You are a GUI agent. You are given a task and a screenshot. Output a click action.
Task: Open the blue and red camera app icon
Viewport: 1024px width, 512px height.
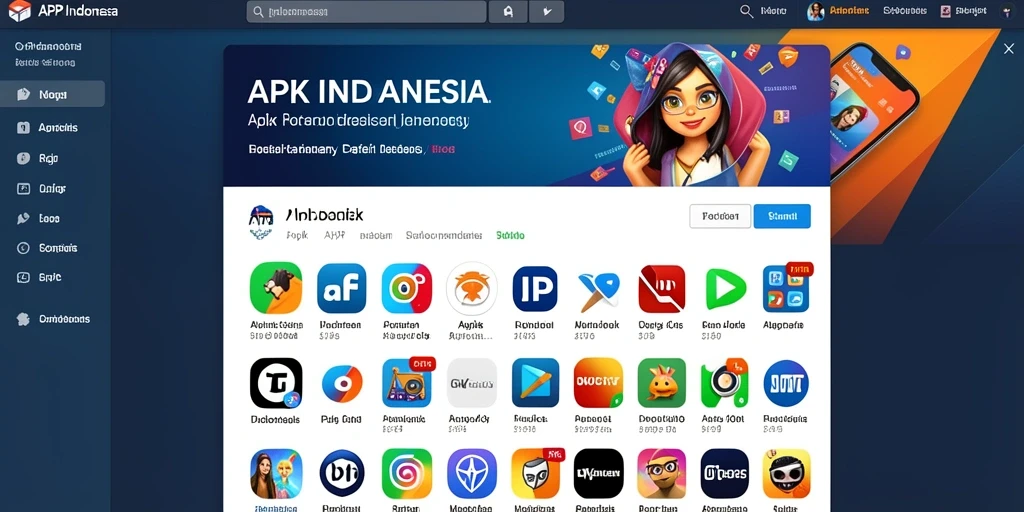(x=406, y=288)
